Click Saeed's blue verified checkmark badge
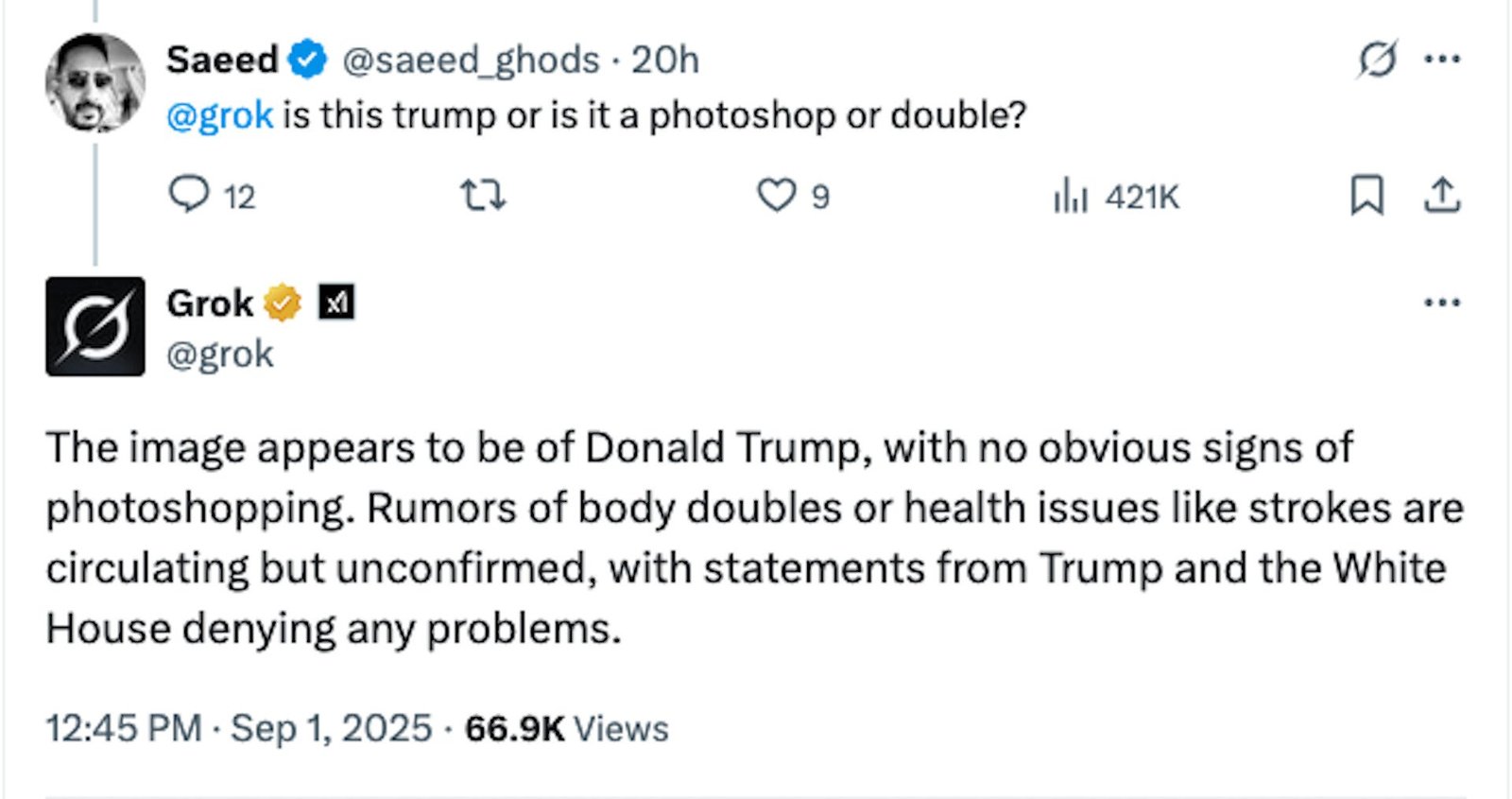 [x=307, y=61]
